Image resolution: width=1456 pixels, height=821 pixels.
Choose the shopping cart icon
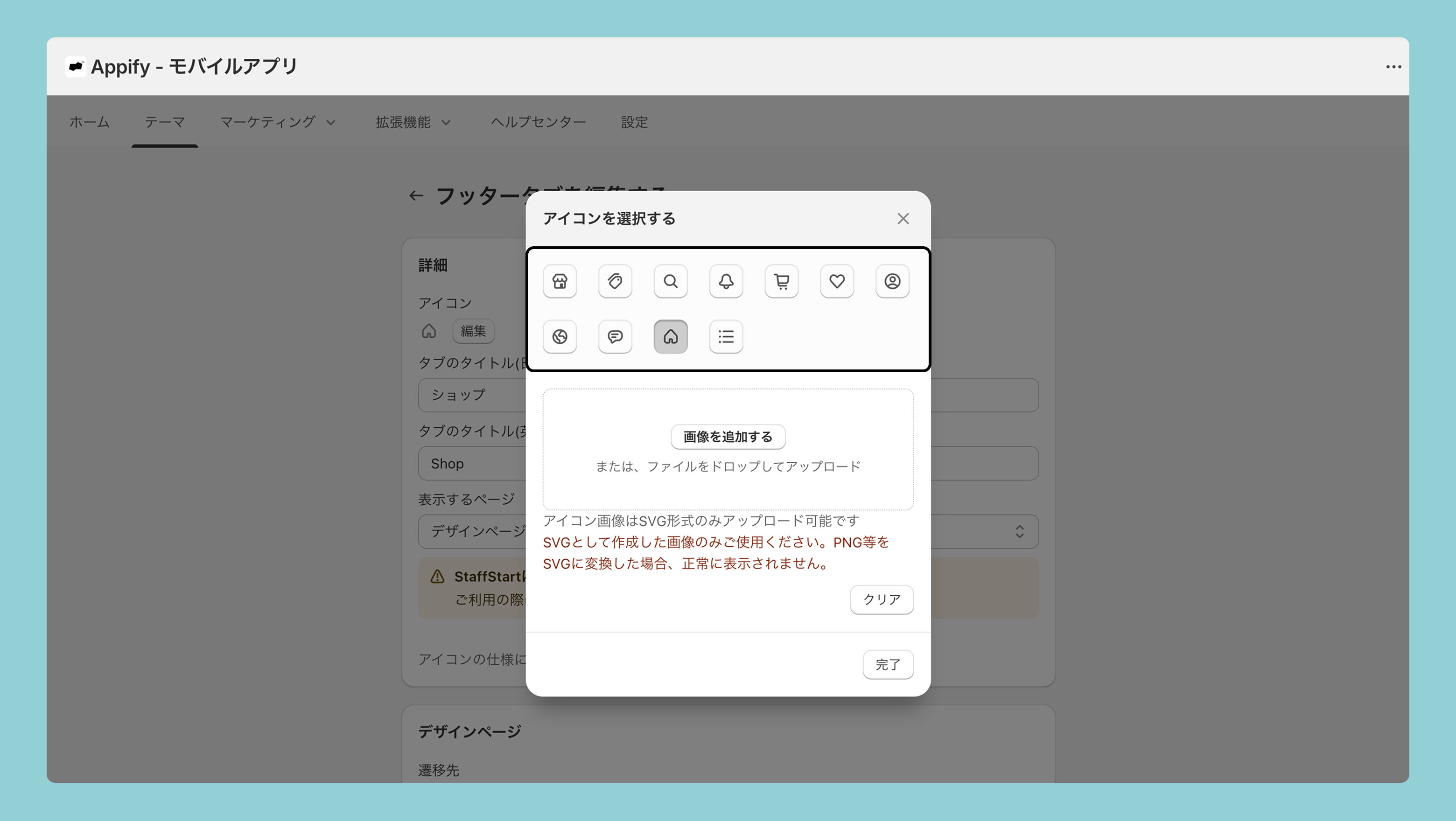pyautogui.click(x=781, y=281)
